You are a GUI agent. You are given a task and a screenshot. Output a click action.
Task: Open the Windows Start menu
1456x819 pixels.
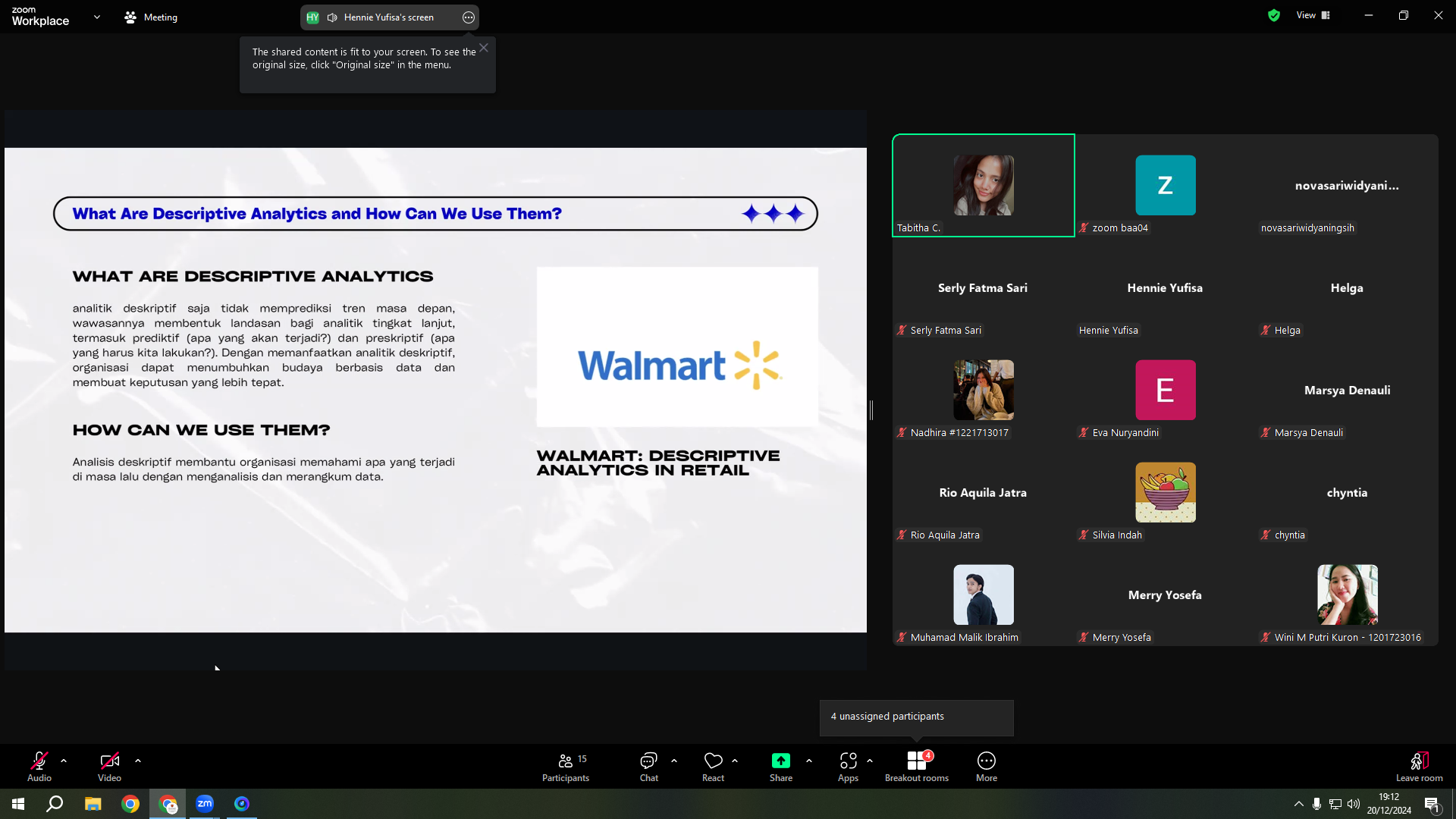pos(18,804)
